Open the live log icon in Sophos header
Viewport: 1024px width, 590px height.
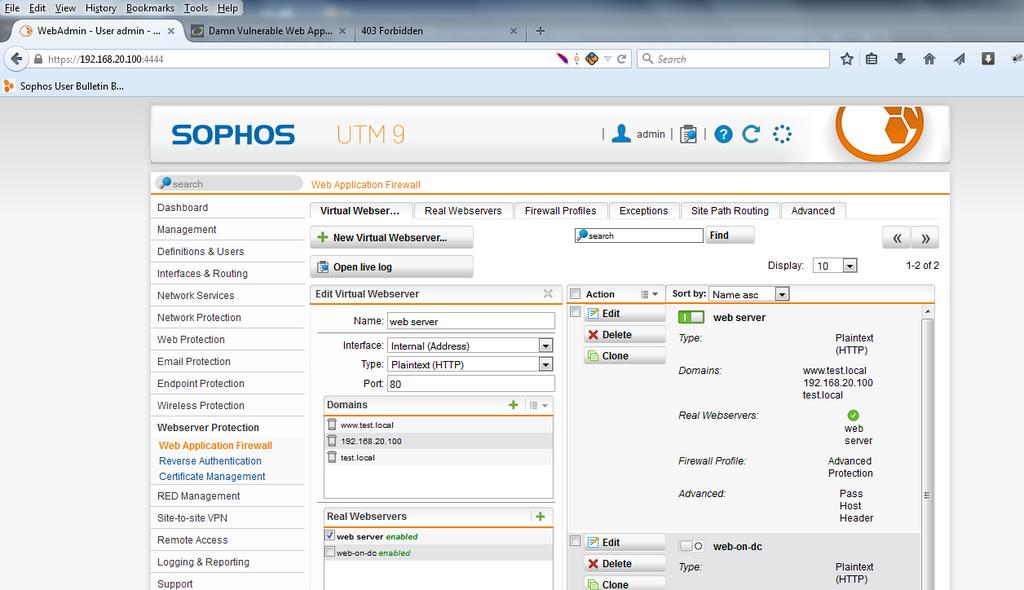688,134
